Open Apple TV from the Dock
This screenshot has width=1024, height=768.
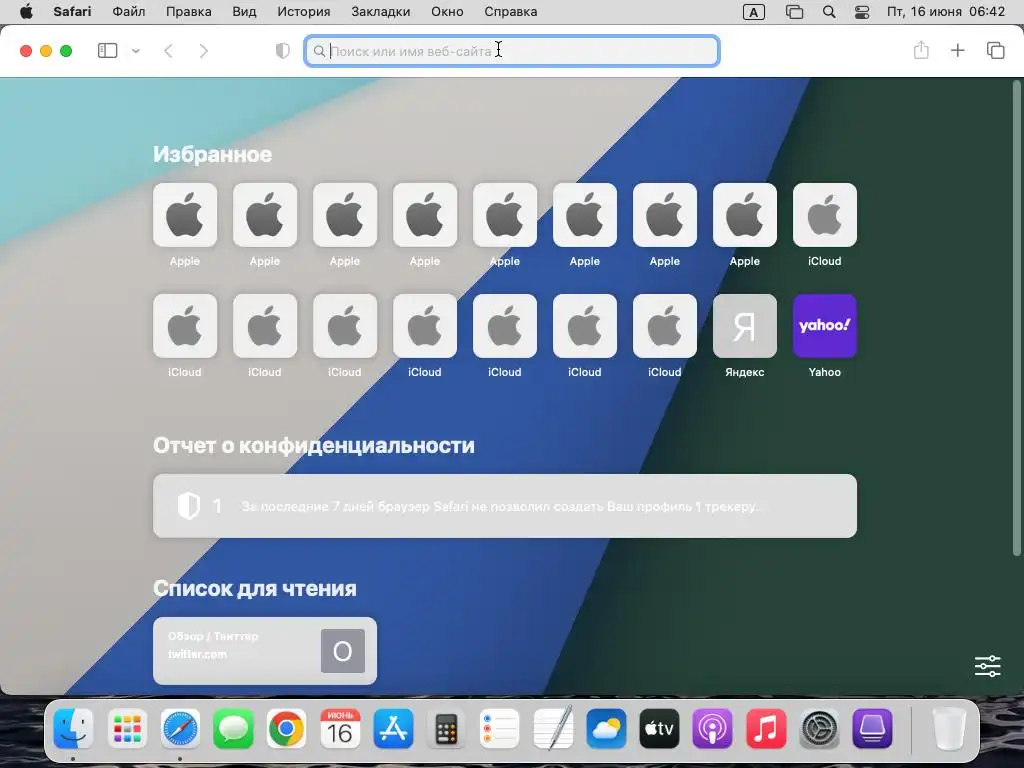click(x=660, y=728)
